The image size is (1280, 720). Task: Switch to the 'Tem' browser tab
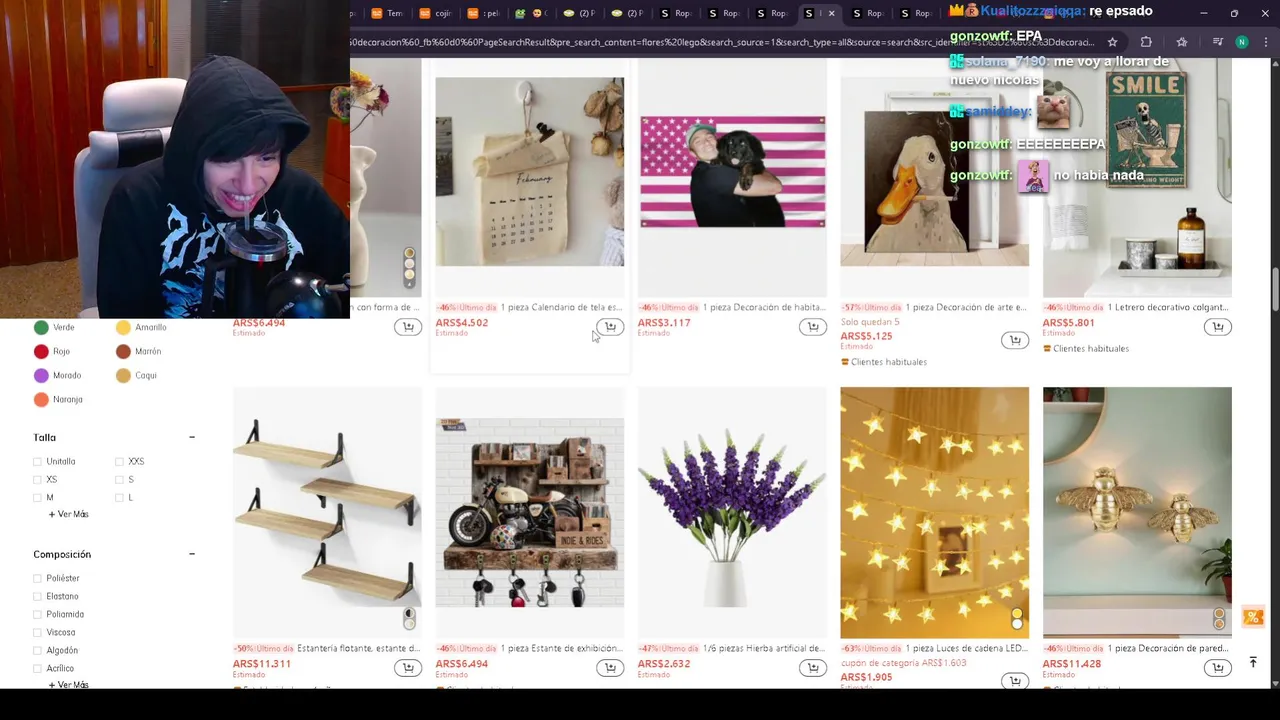pos(387,13)
